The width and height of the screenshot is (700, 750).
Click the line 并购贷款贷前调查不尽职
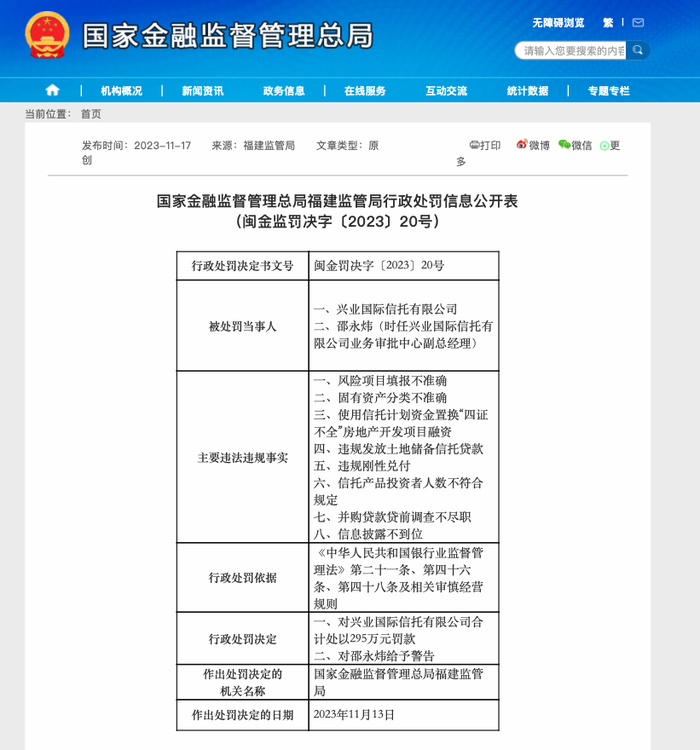(404, 517)
